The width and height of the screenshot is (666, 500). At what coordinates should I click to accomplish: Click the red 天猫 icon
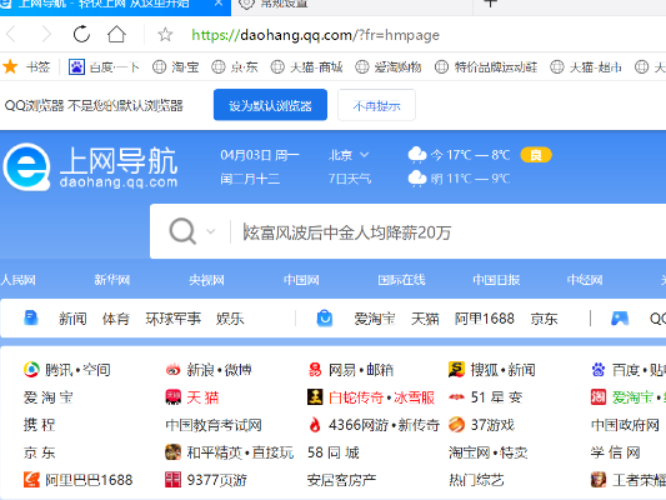tap(173, 397)
